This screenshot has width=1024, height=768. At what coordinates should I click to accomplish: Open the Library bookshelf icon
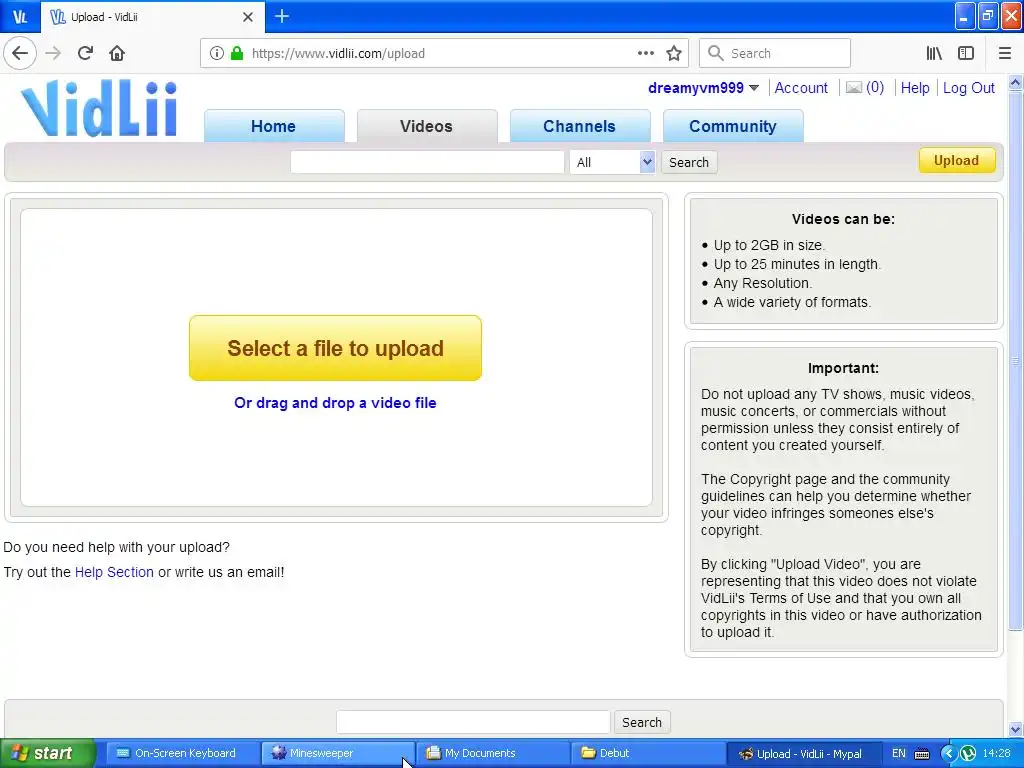point(934,53)
